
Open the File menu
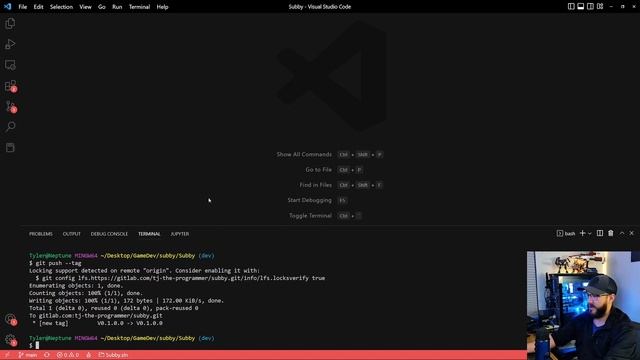pyautogui.click(x=22, y=7)
